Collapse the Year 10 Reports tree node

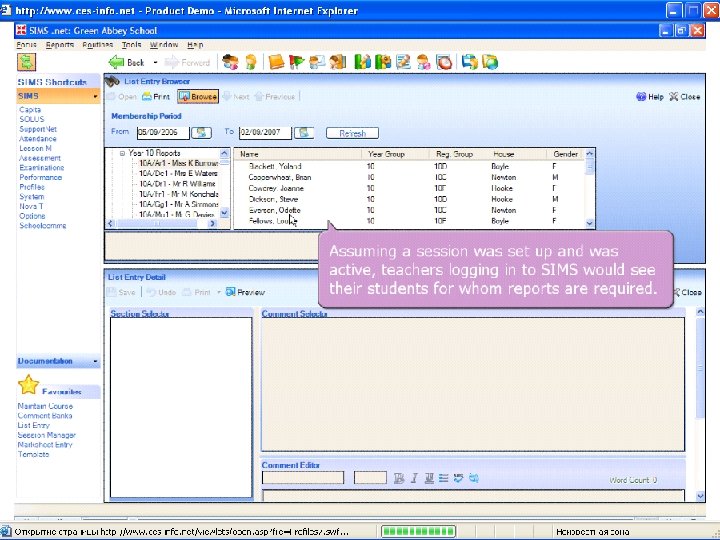click(x=122, y=153)
